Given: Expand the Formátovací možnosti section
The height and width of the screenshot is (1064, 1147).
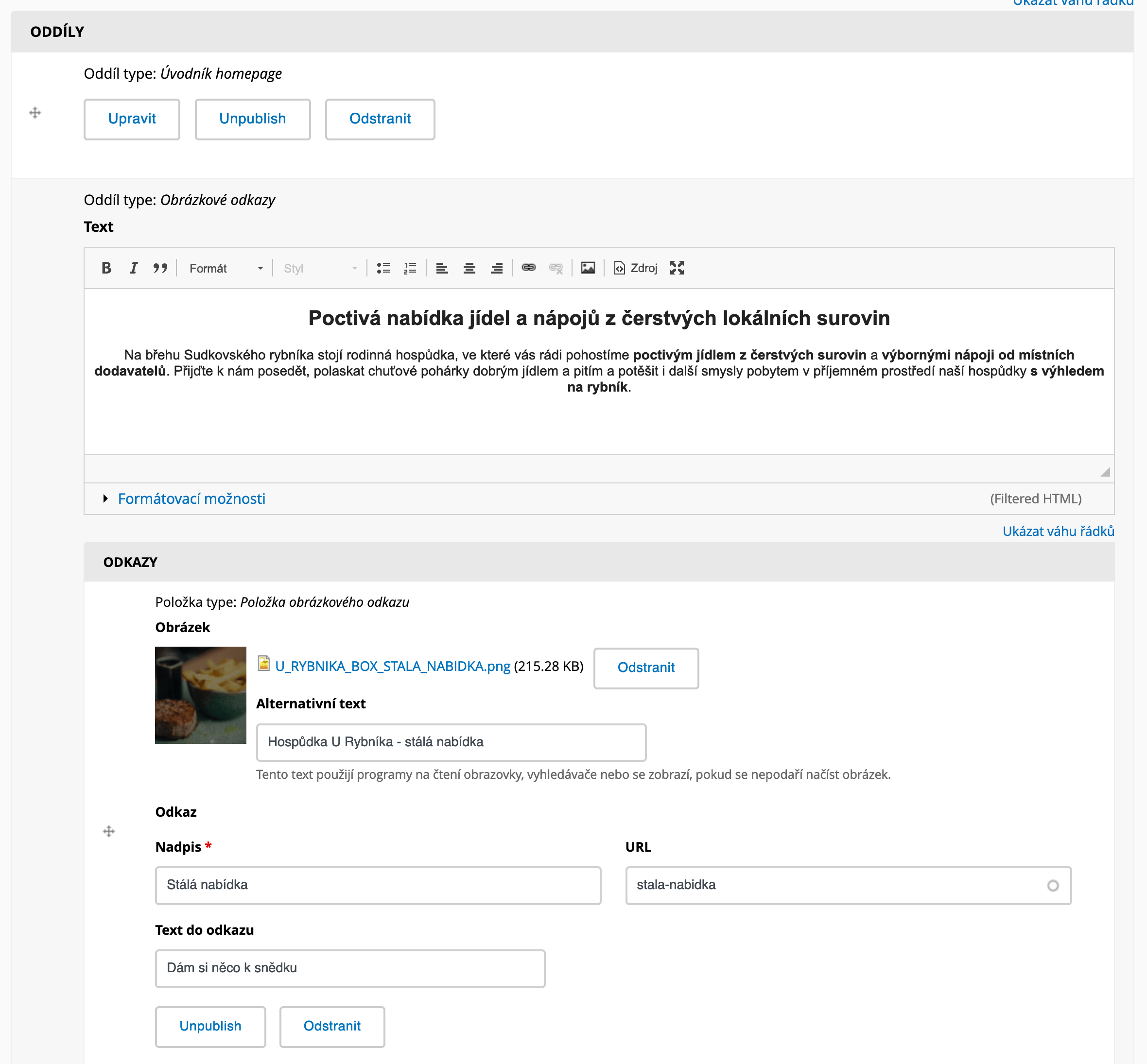Looking at the screenshot, I should pos(192,498).
